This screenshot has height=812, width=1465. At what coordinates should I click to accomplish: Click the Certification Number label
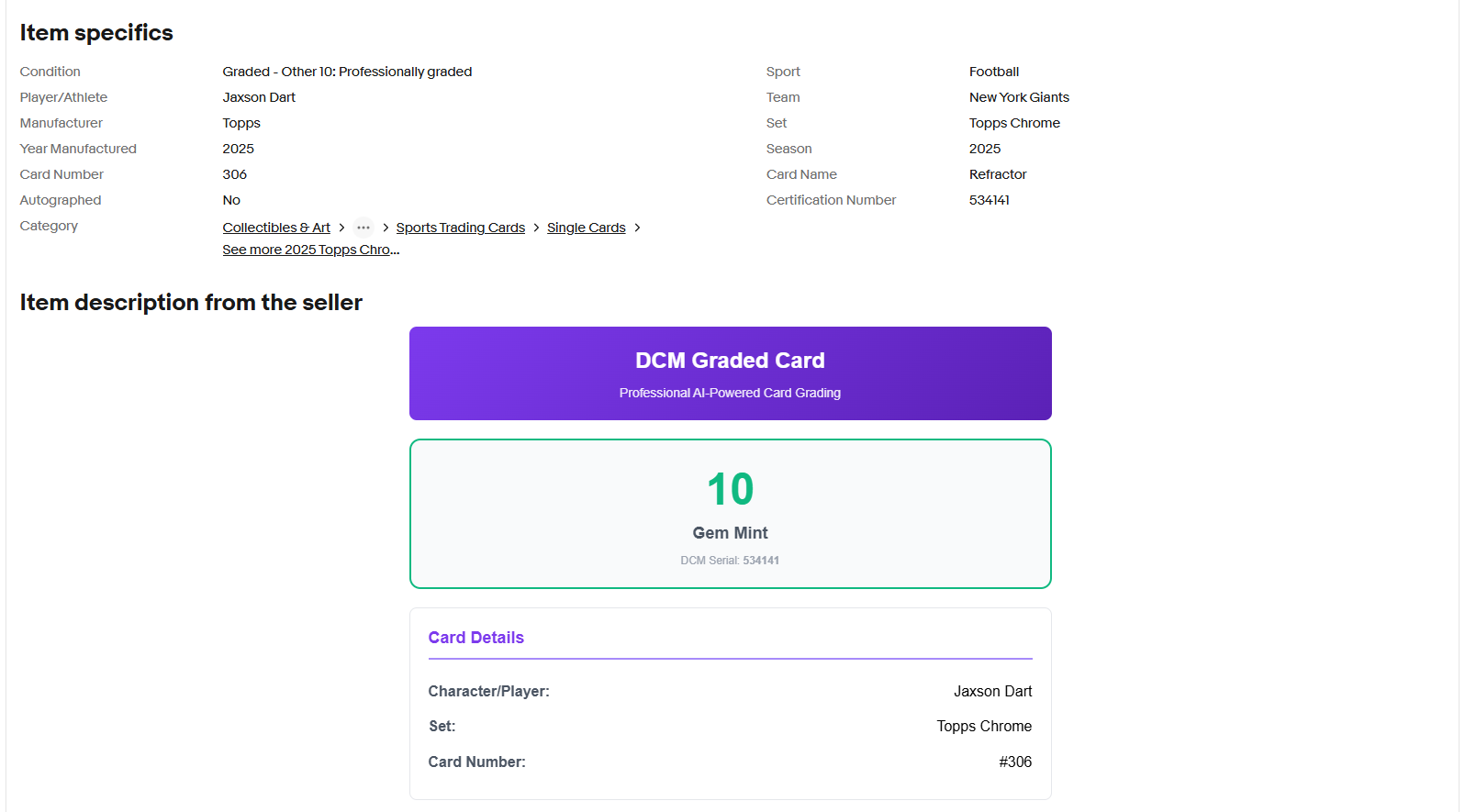[831, 200]
